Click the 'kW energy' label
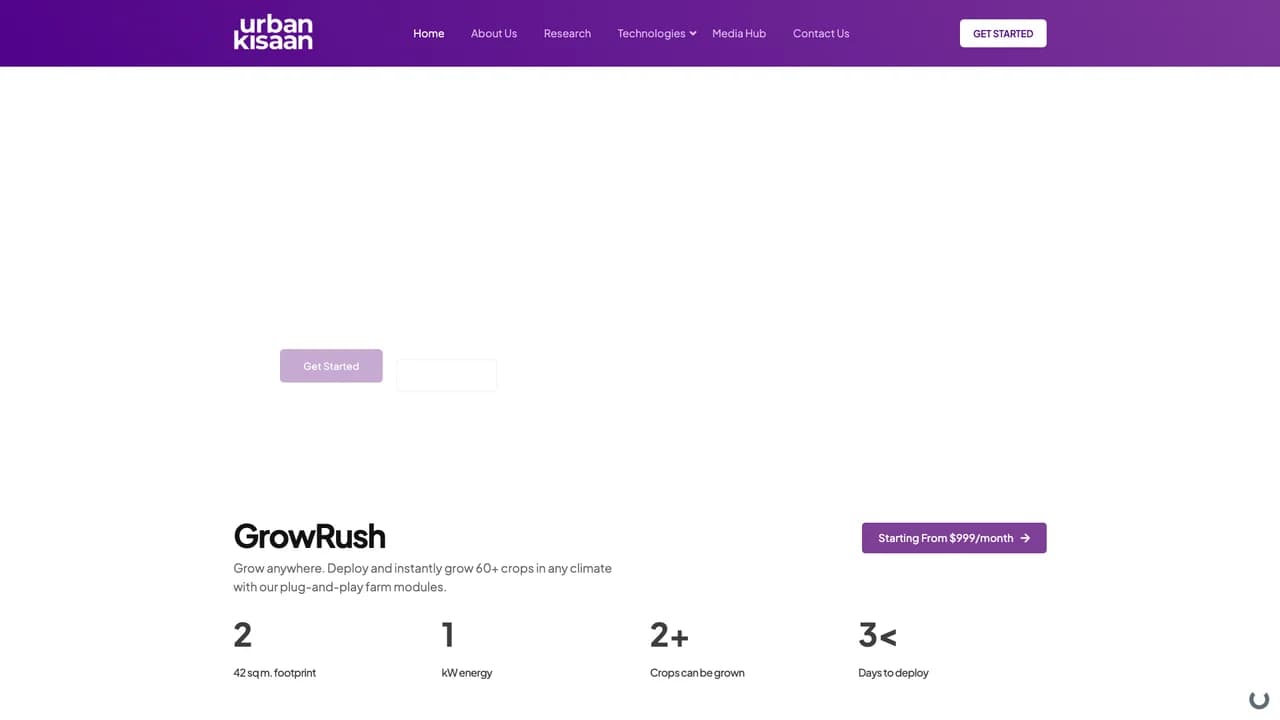Screen dimensions: 1280x720 click(467, 673)
